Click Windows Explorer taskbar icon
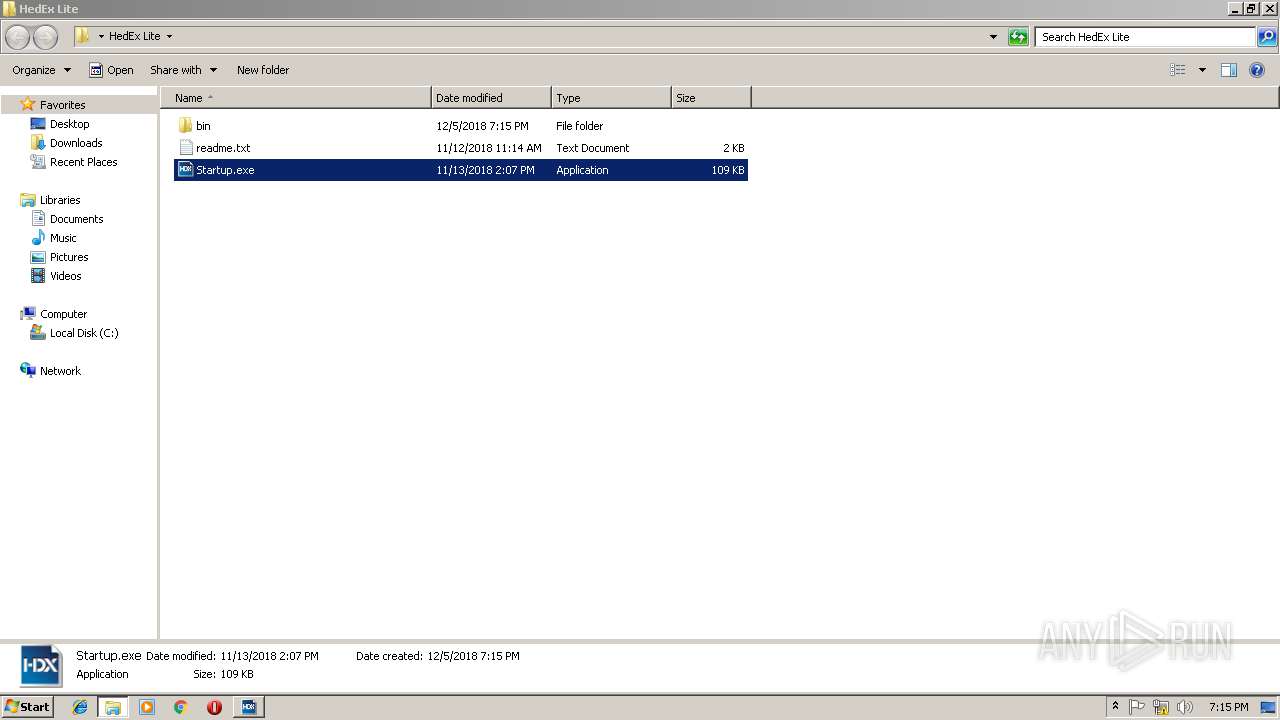This screenshot has width=1280, height=720. (113, 707)
